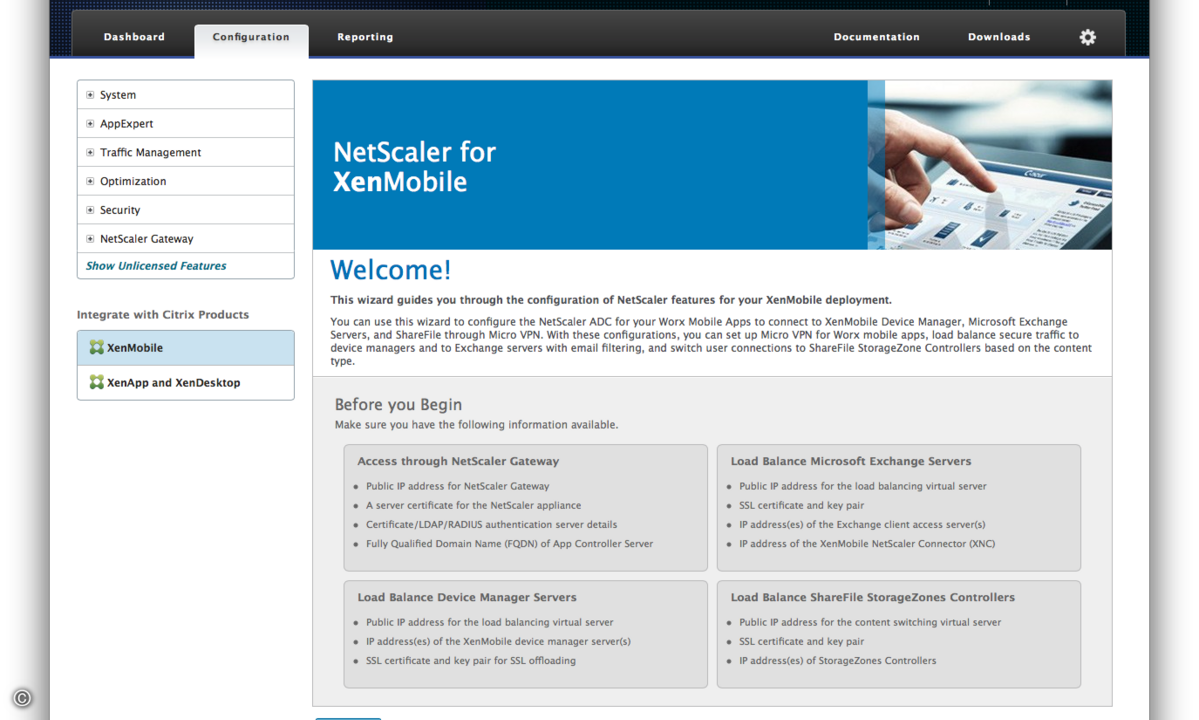Expand the AppExpert tree node

coord(90,124)
